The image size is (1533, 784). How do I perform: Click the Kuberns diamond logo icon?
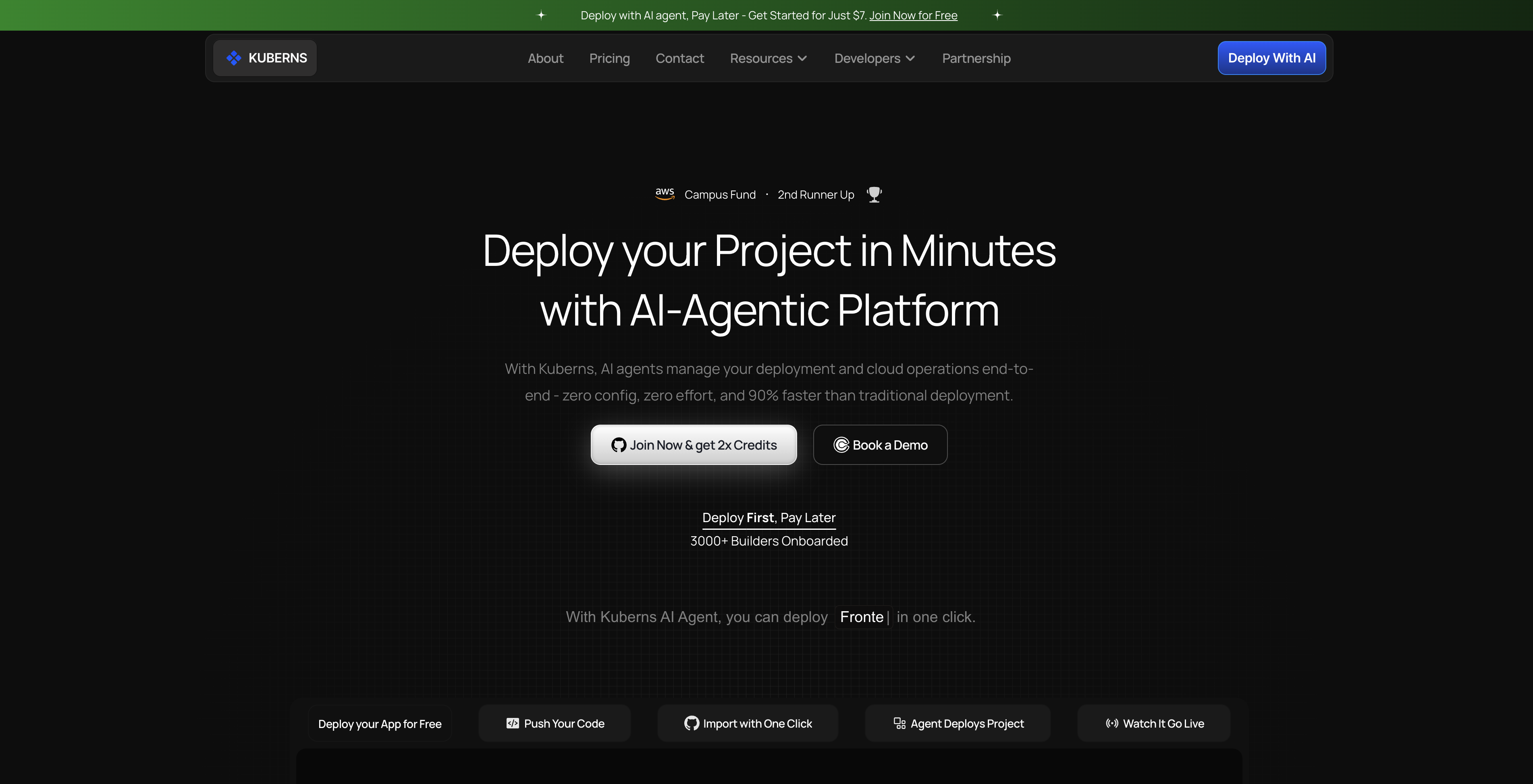234,58
